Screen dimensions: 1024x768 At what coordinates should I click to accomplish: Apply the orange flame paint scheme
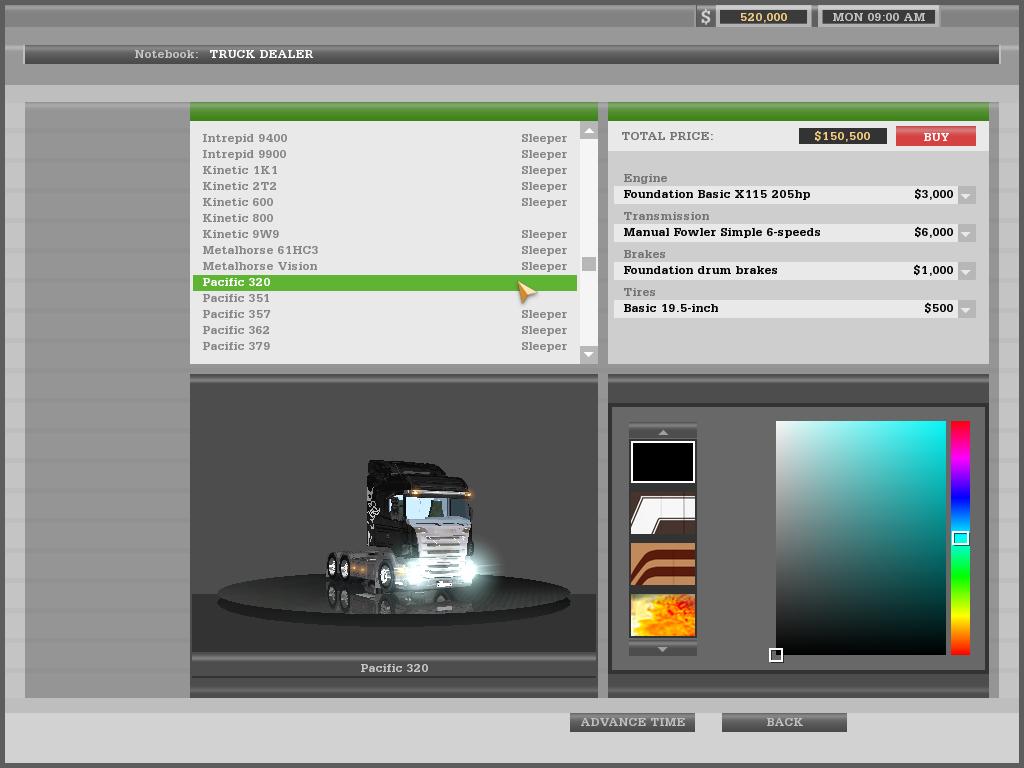coord(662,615)
